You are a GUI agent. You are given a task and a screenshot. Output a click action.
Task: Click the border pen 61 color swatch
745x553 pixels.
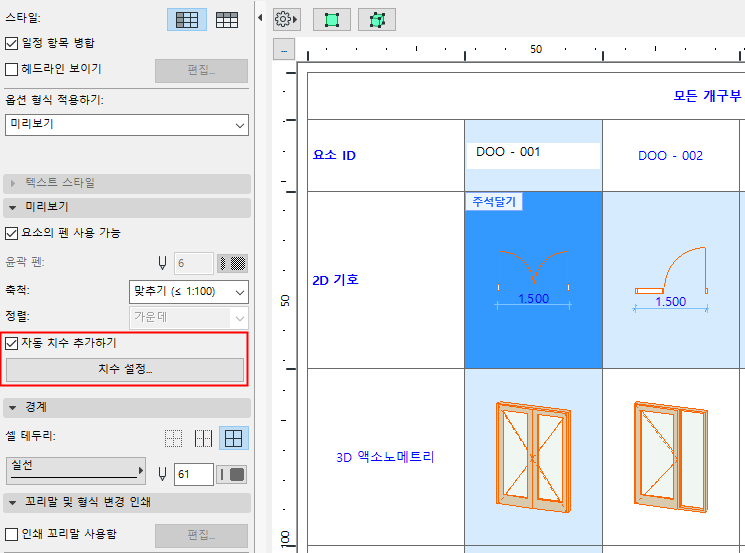pos(232,475)
